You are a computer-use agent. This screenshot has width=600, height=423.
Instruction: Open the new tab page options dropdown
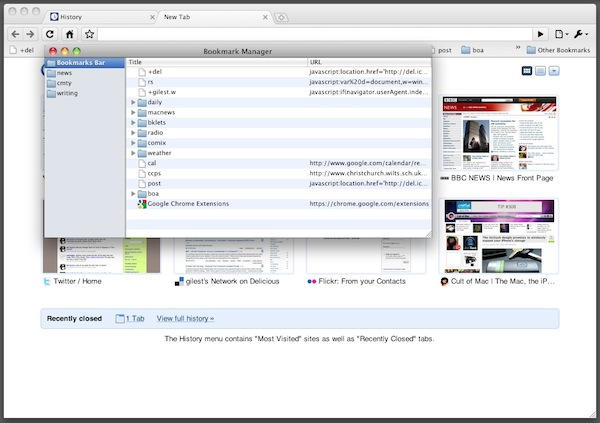click(x=554, y=71)
